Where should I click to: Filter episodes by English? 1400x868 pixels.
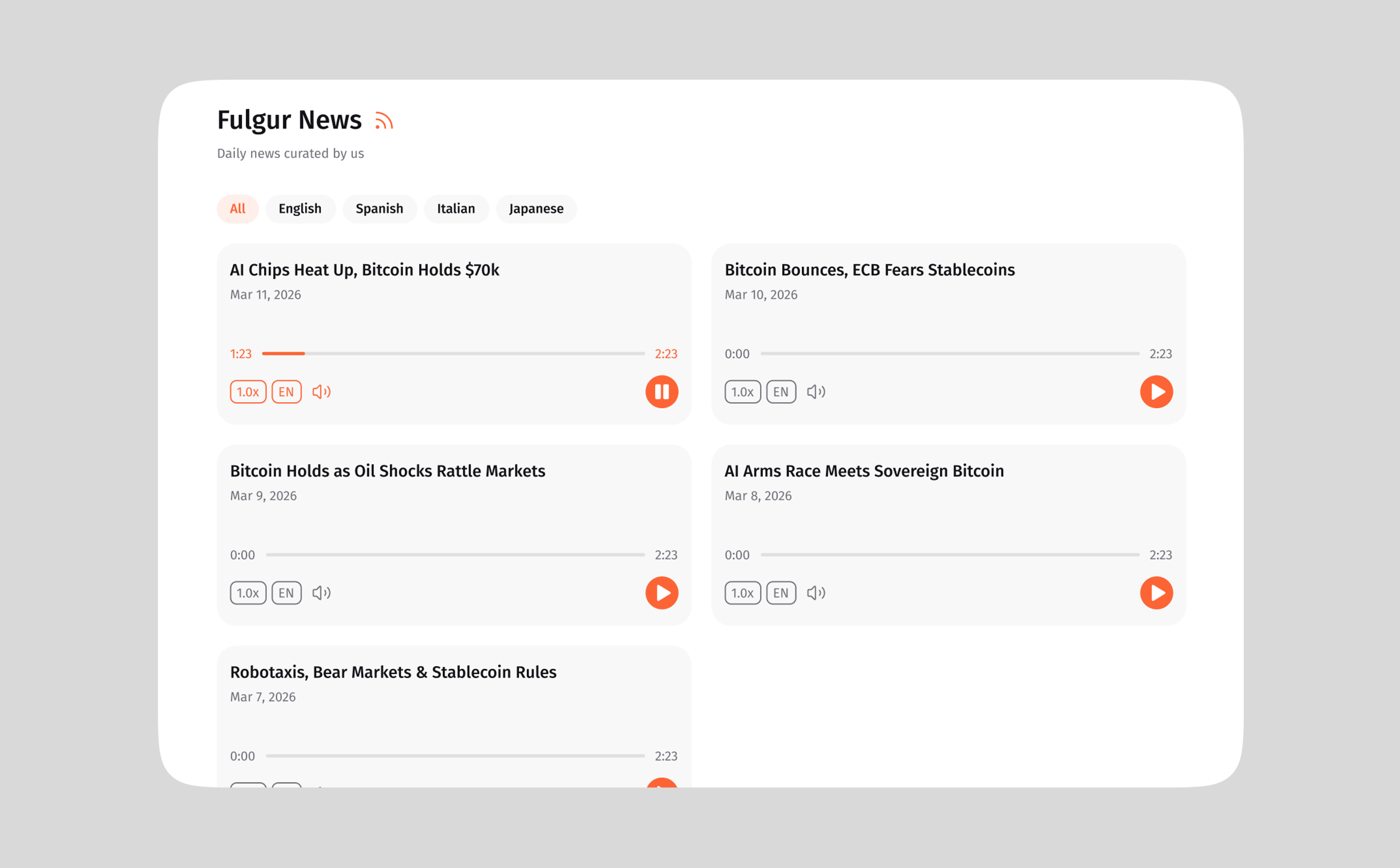(x=300, y=209)
